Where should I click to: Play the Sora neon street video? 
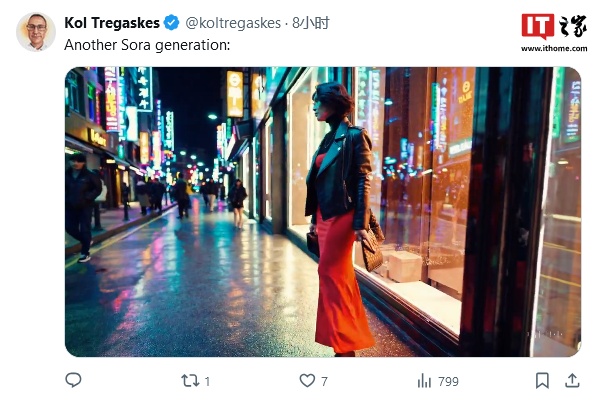323,212
